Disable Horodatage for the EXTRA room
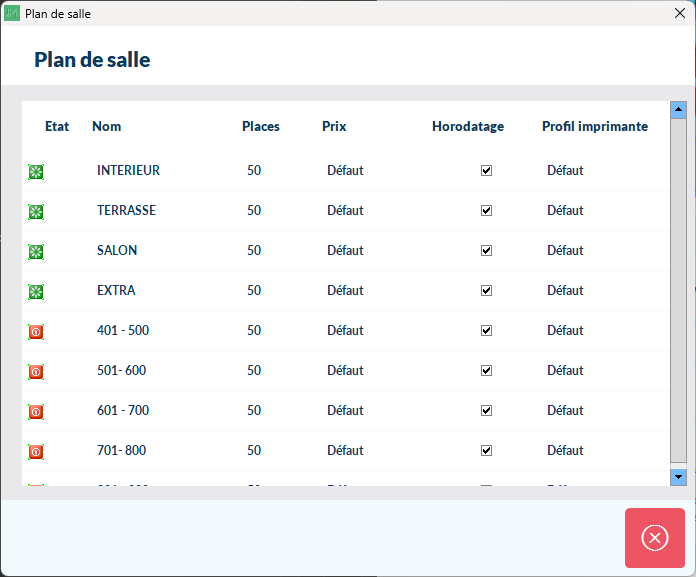This screenshot has width=696, height=577. pyautogui.click(x=486, y=290)
